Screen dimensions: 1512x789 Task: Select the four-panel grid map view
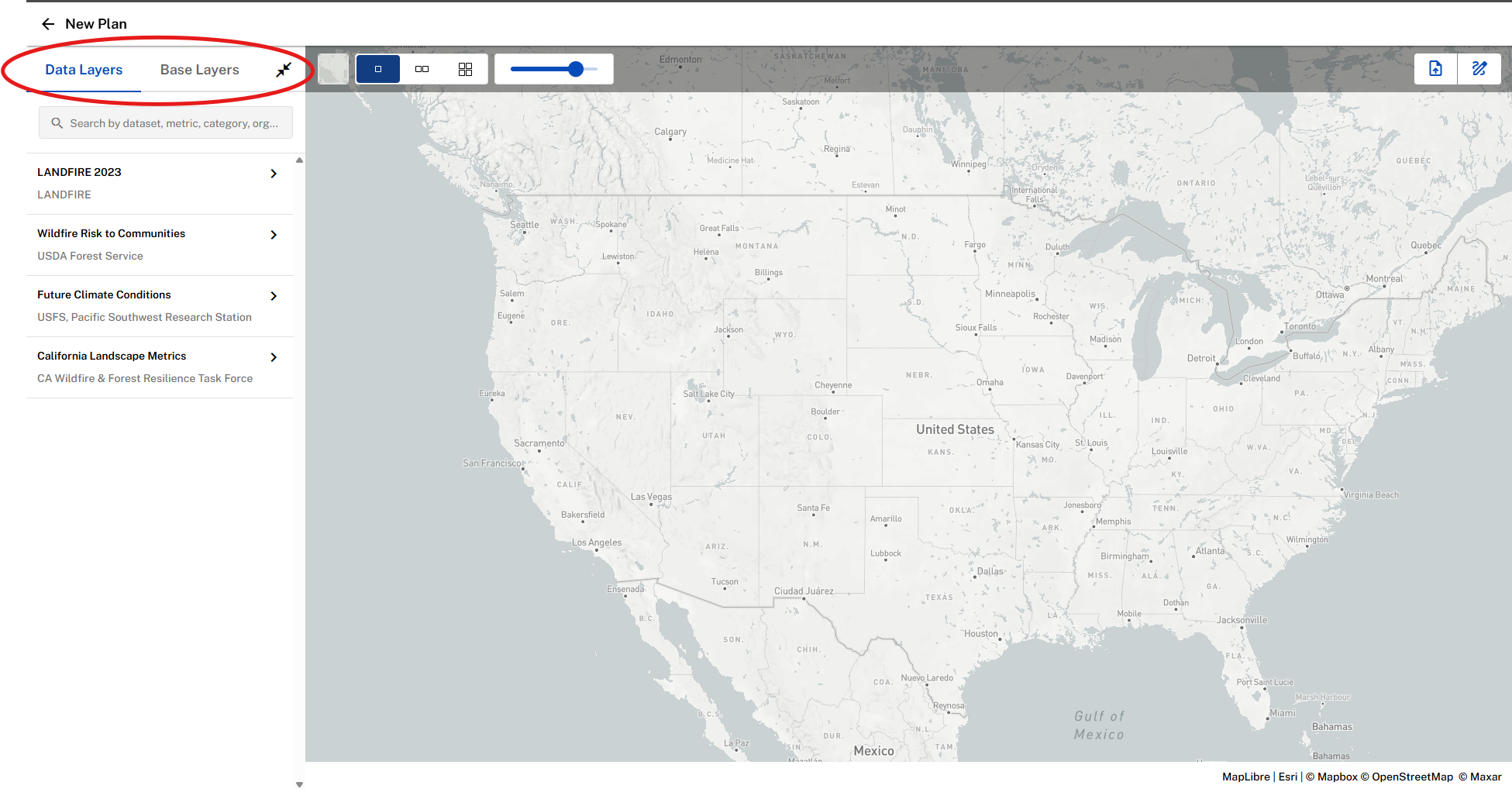click(465, 69)
